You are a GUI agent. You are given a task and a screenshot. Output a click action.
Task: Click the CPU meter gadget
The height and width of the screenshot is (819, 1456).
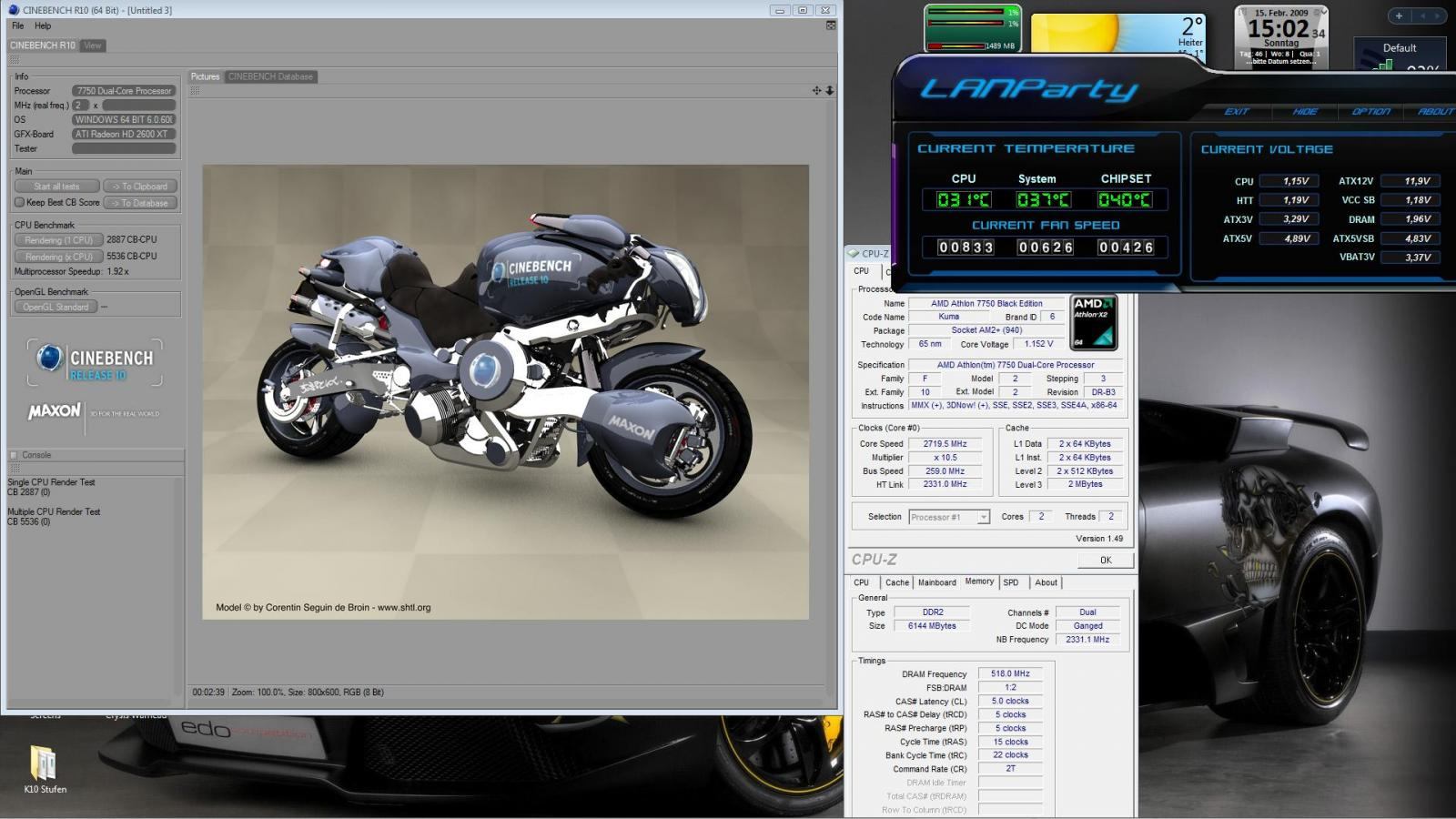pos(973,28)
